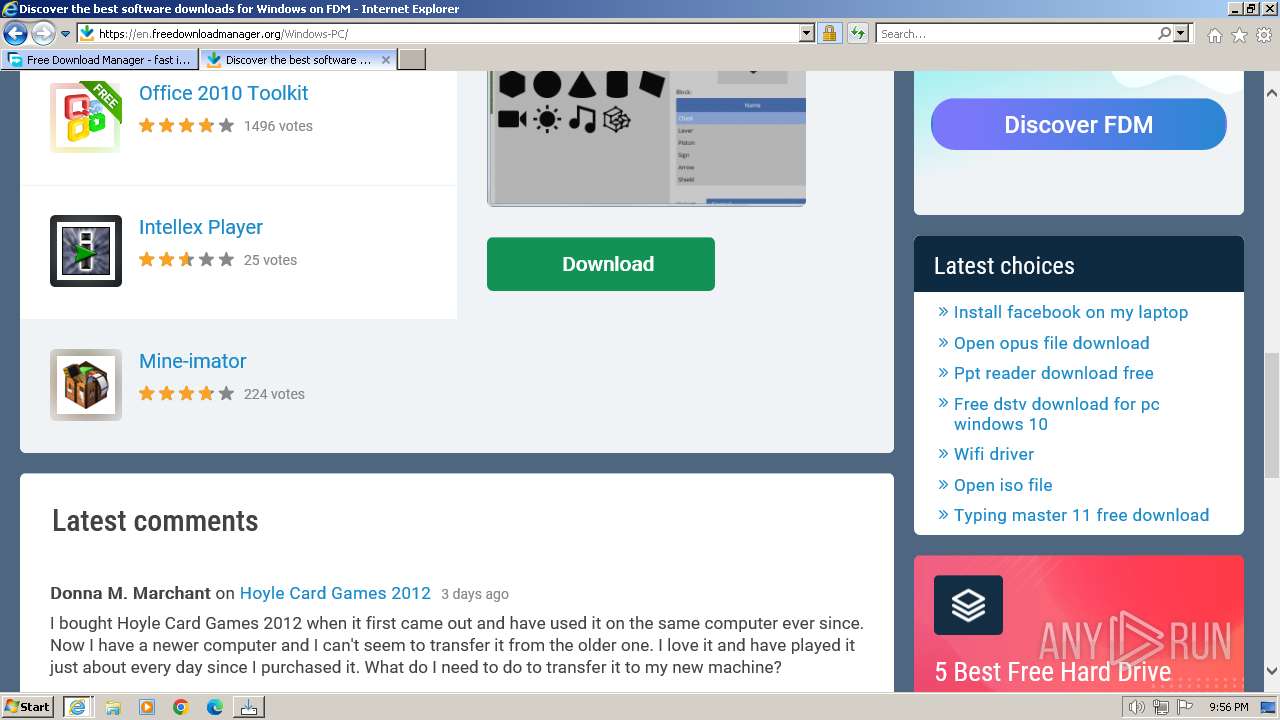Image resolution: width=1280 pixels, height=720 pixels.
Task: Click the refresh page icon
Action: (x=857, y=33)
